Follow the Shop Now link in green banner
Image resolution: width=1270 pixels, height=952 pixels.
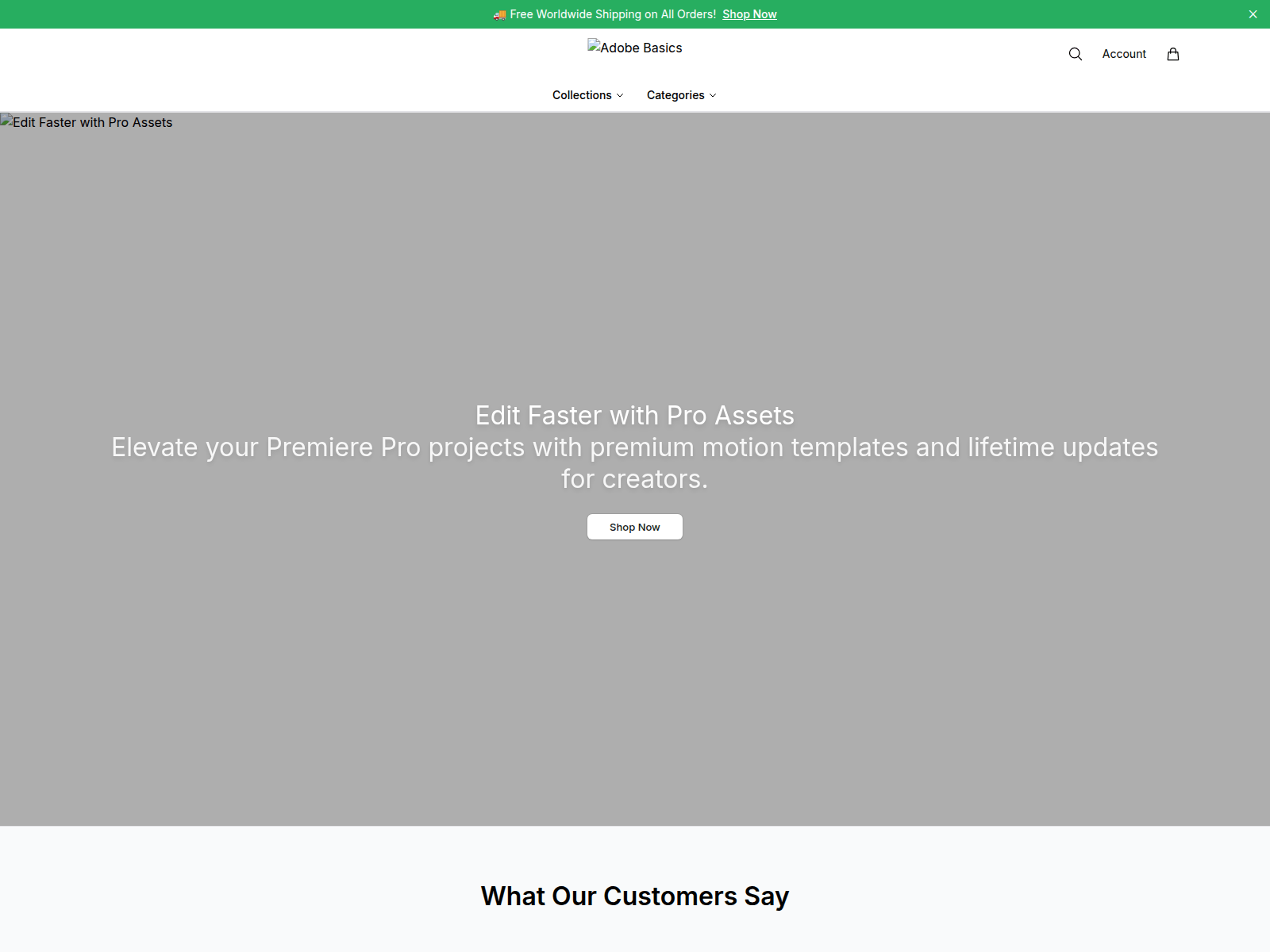pos(749,14)
